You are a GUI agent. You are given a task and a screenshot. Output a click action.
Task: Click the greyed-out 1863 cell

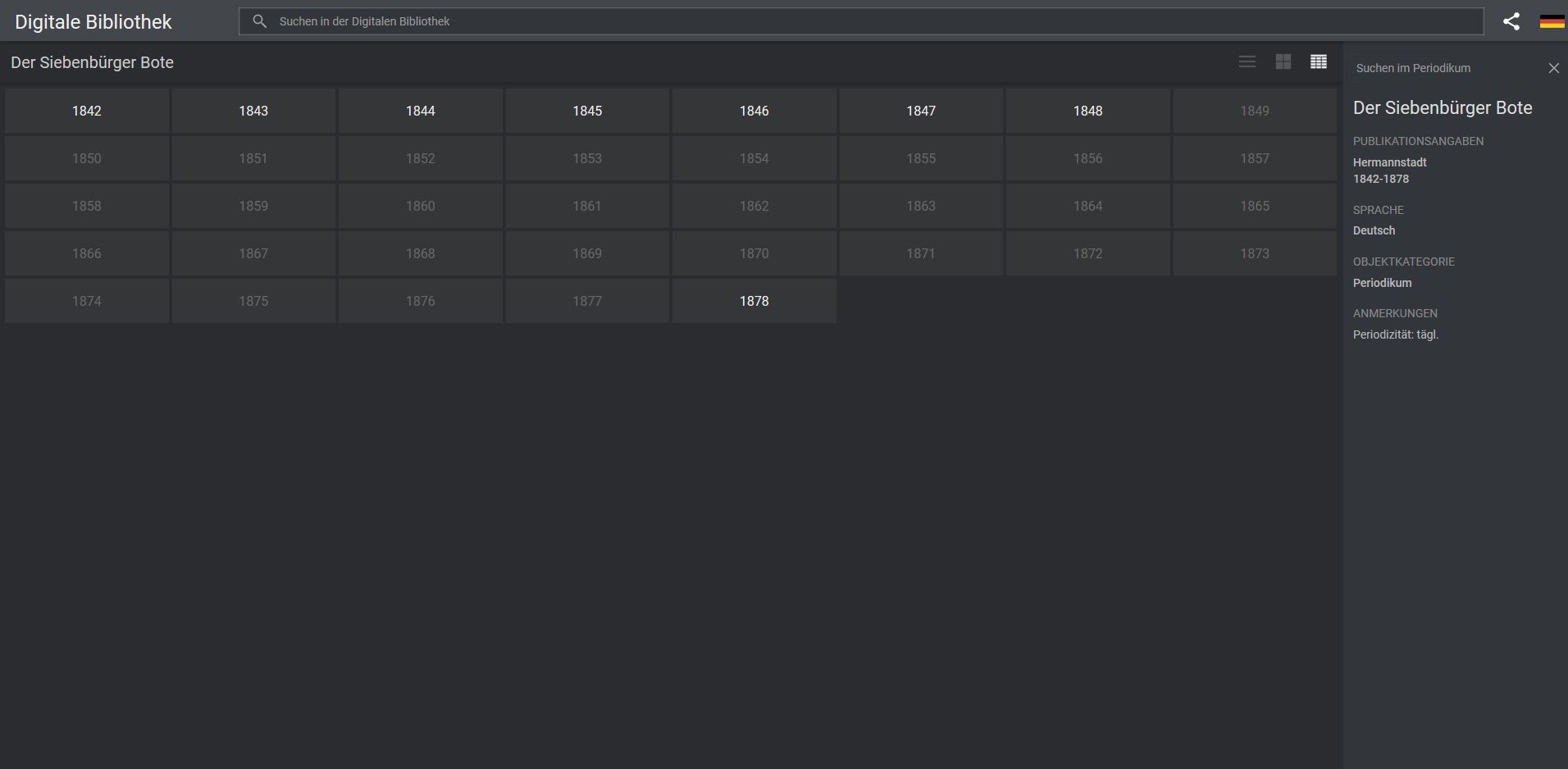tap(921, 206)
